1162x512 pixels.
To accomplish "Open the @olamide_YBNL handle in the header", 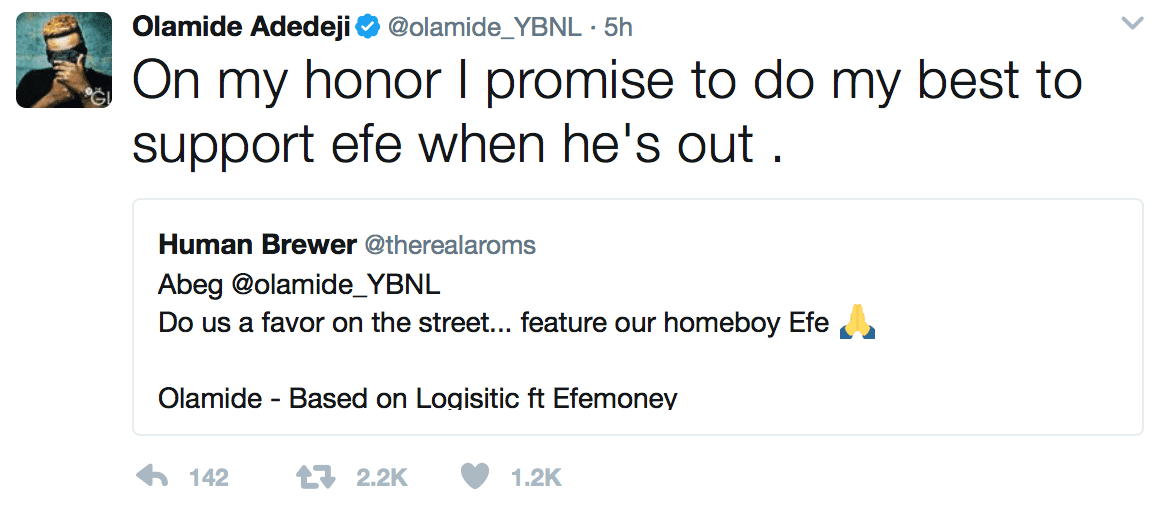I will coord(484,27).
